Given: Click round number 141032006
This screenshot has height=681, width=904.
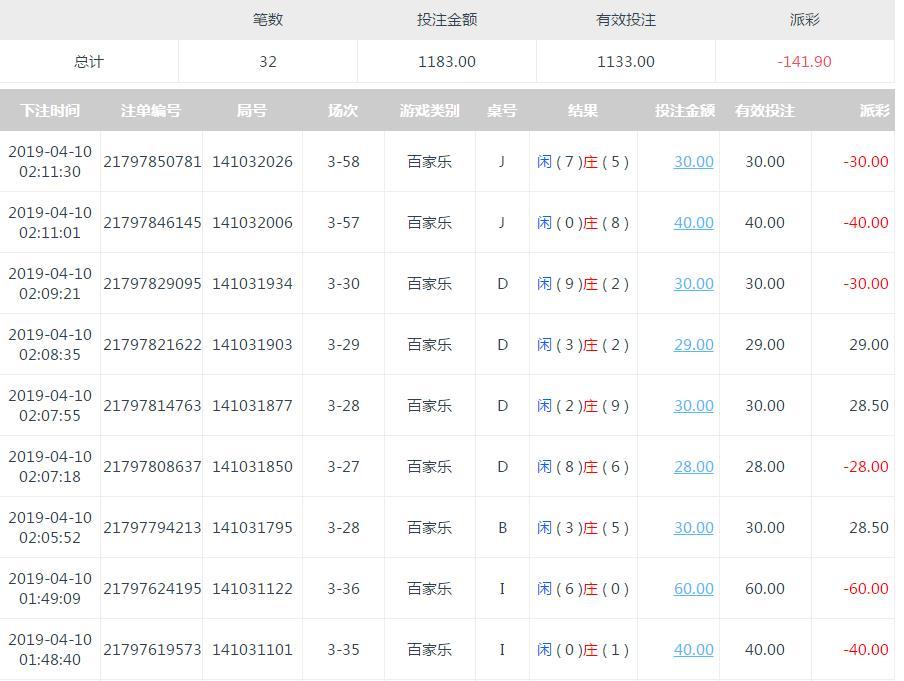Looking at the screenshot, I should coord(253,223).
